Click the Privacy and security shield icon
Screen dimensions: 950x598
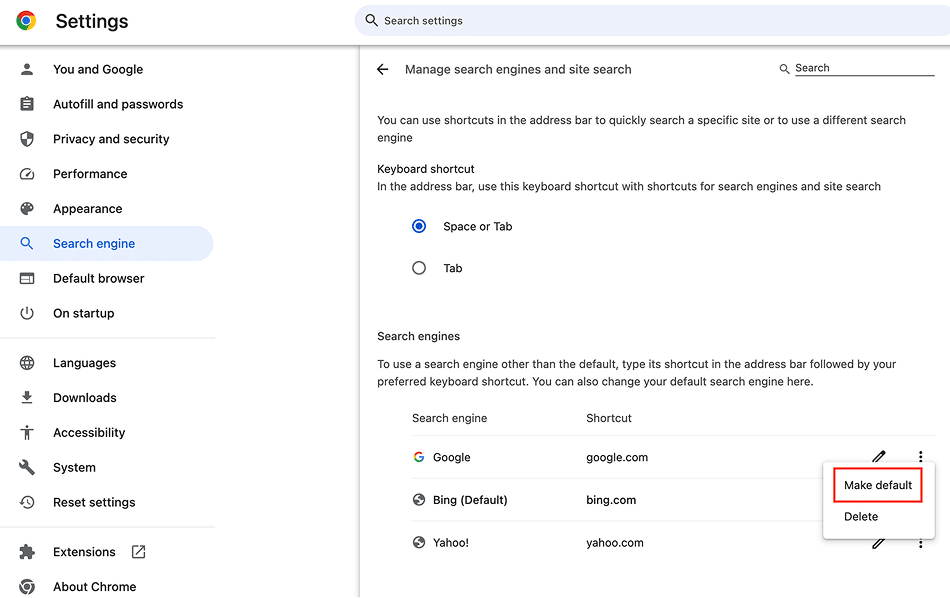(27, 139)
